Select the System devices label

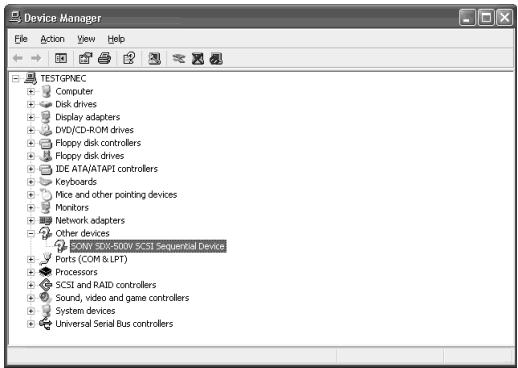85,311
